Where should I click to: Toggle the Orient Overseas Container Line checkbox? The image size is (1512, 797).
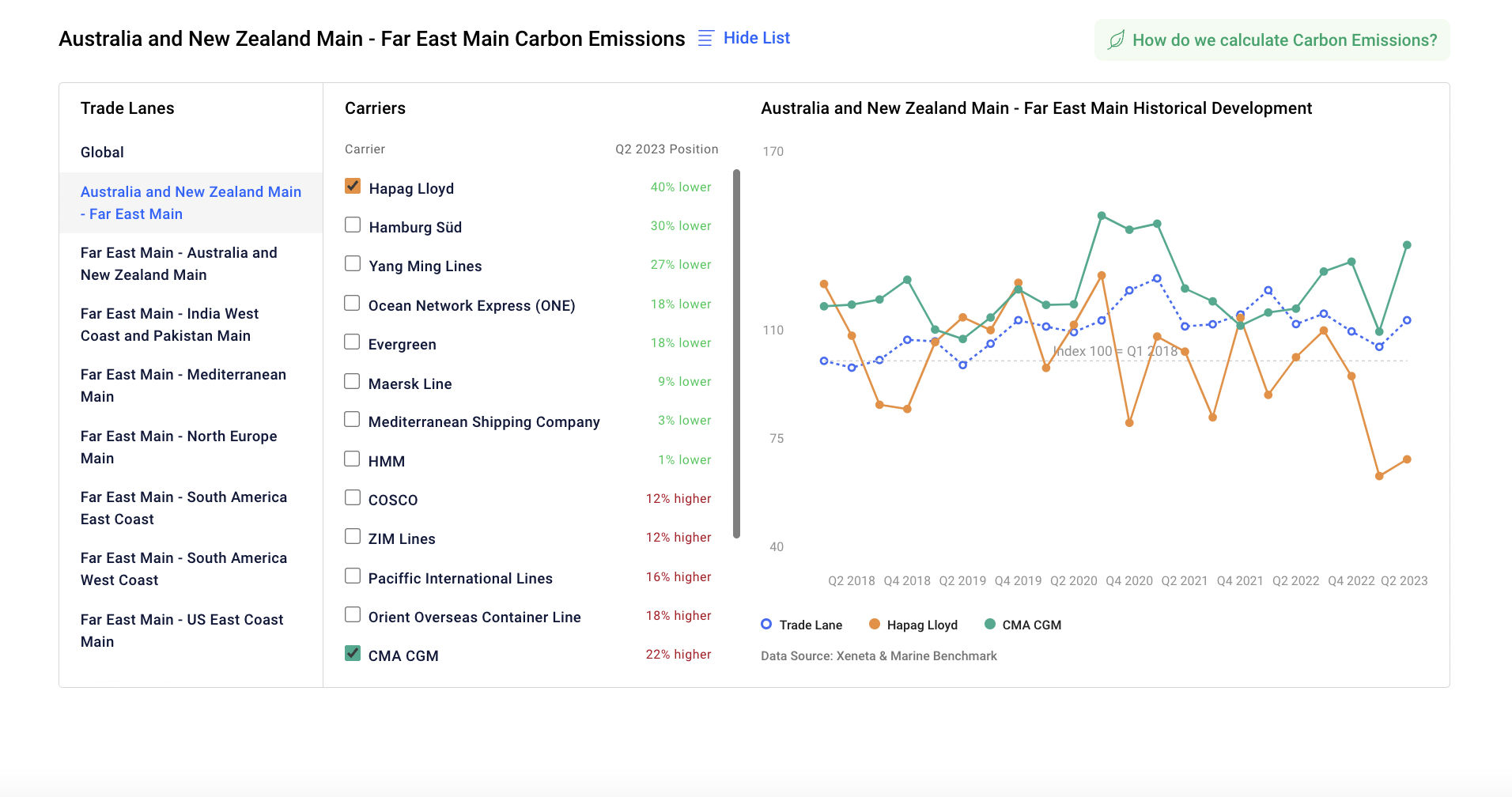click(x=353, y=615)
